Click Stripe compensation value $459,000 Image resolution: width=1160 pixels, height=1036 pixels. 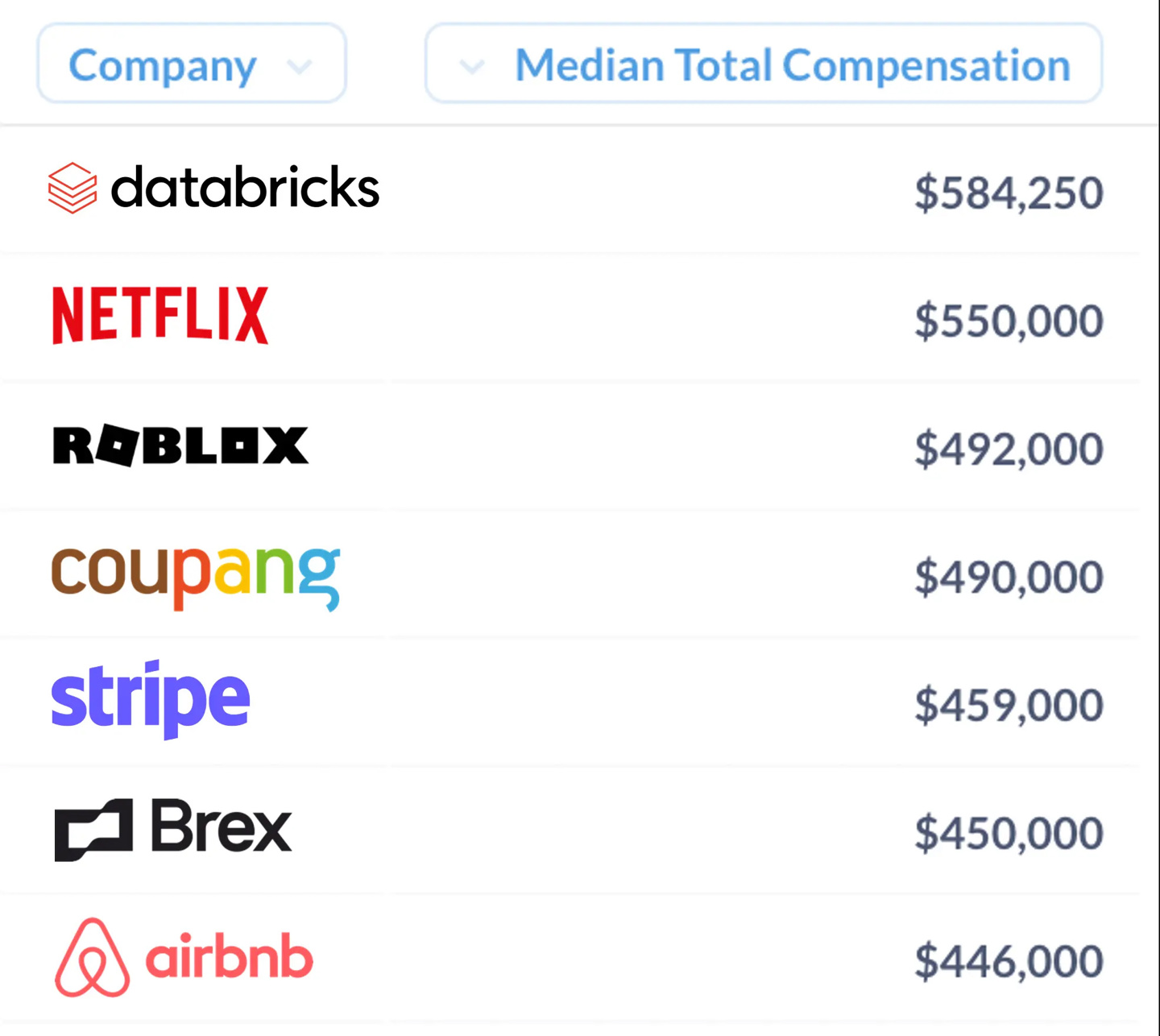1009,705
